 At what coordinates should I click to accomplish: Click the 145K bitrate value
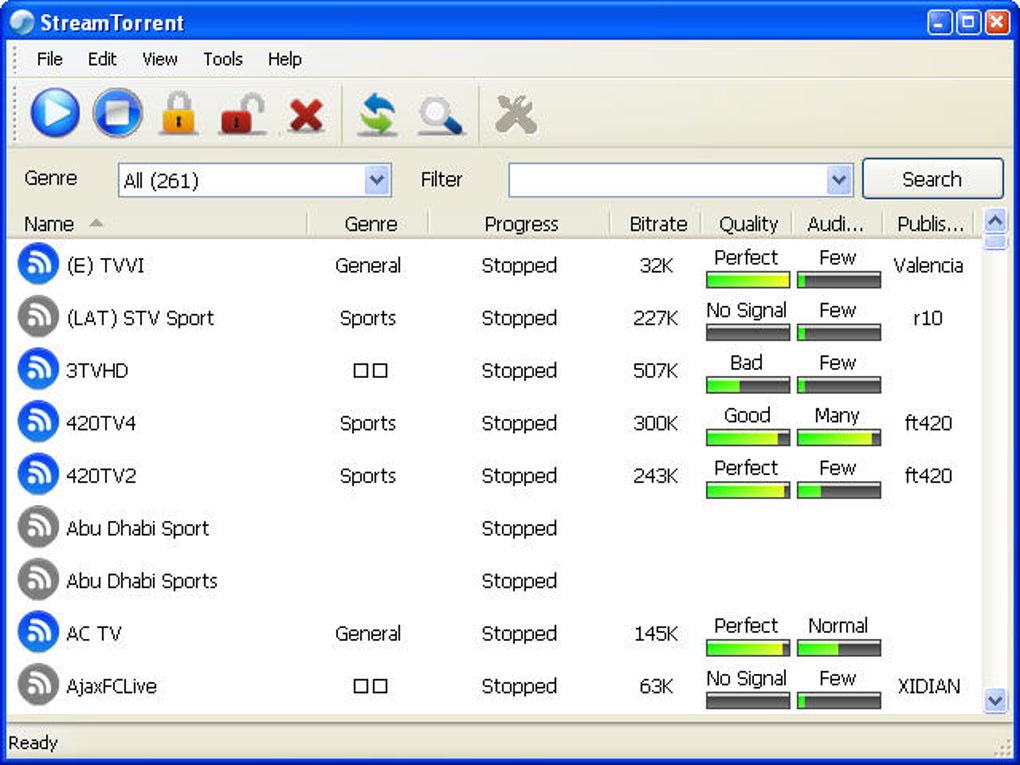656,634
